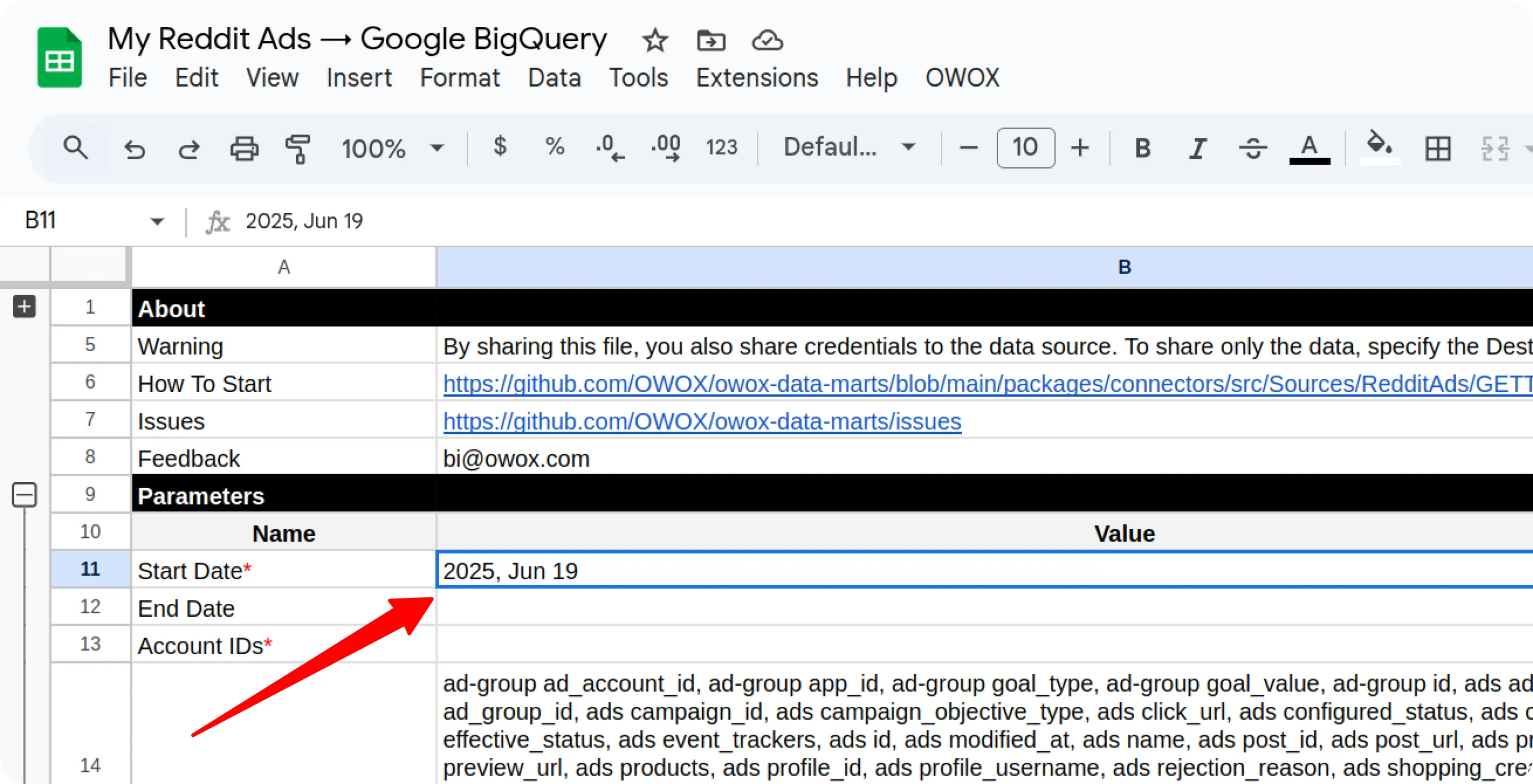Select the Parameters section header cell
1533x784 pixels.
(x=284, y=495)
